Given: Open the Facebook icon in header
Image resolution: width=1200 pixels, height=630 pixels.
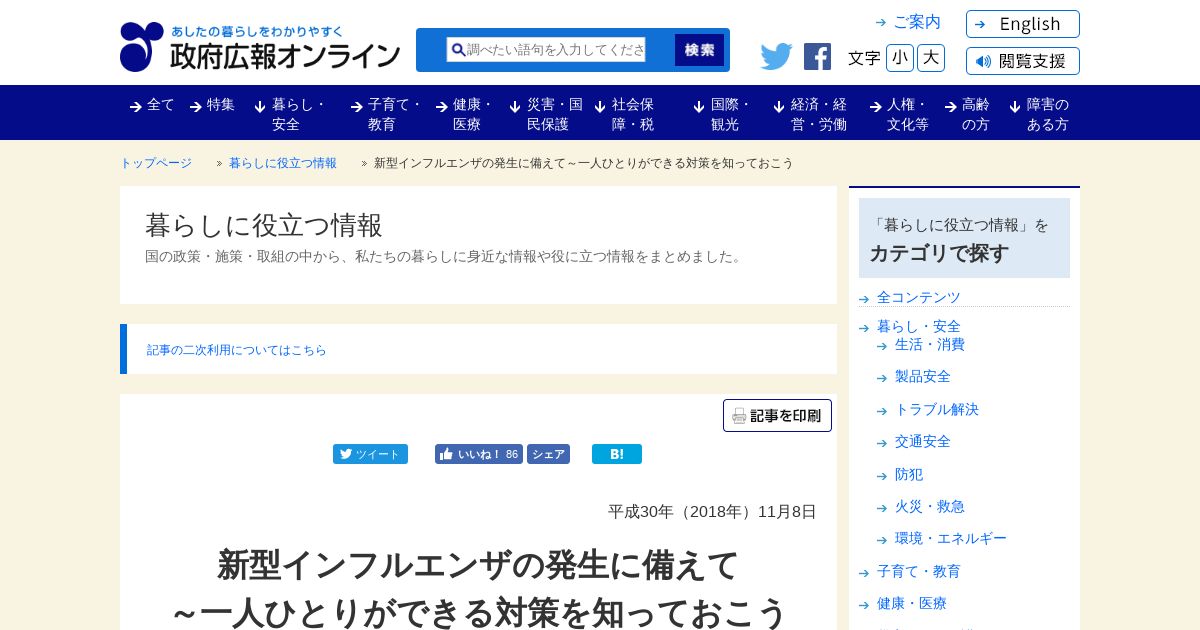Looking at the screenshot, I should 817,57.
